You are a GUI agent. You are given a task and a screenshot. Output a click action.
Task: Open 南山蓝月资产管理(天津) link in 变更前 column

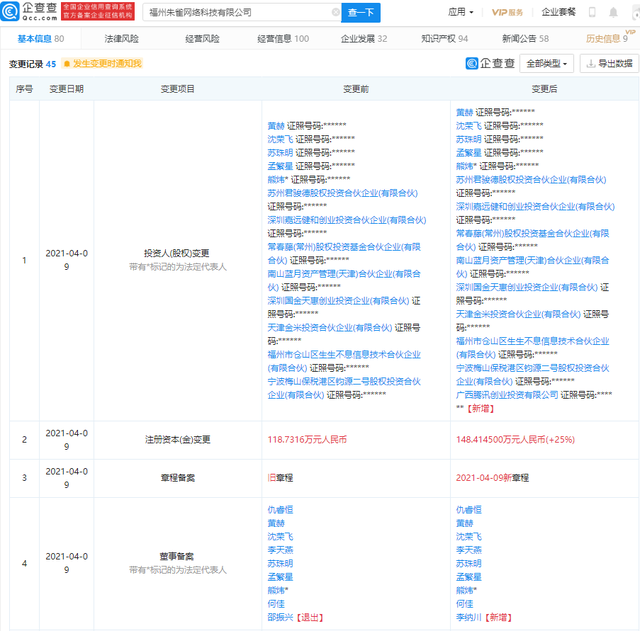[x=344, y=280]
